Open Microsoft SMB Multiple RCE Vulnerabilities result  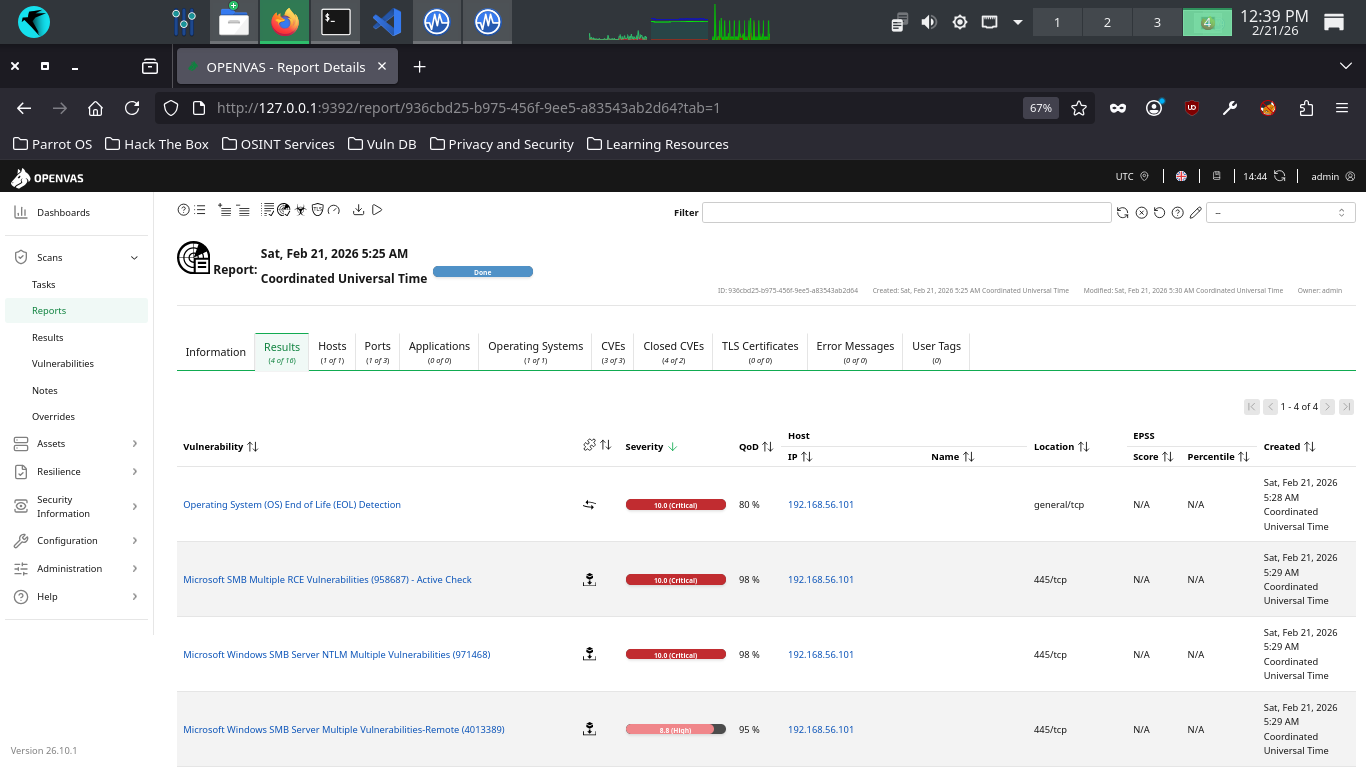(x=327, y=580)
